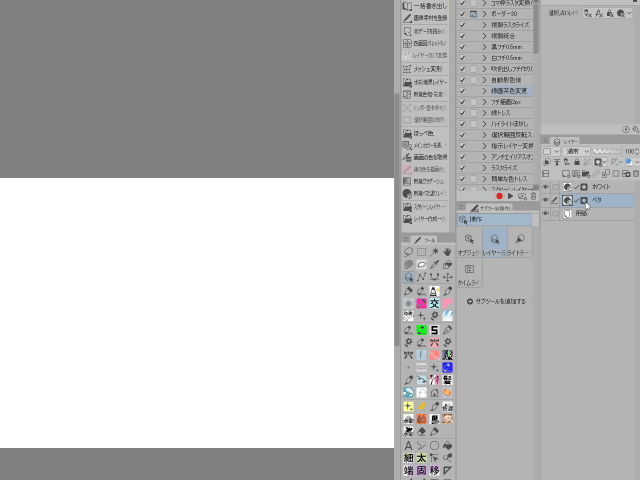Screen dimensions: 640x480
Task: Select the オブジェクト sub tool
Action: (x=469, y=242)
